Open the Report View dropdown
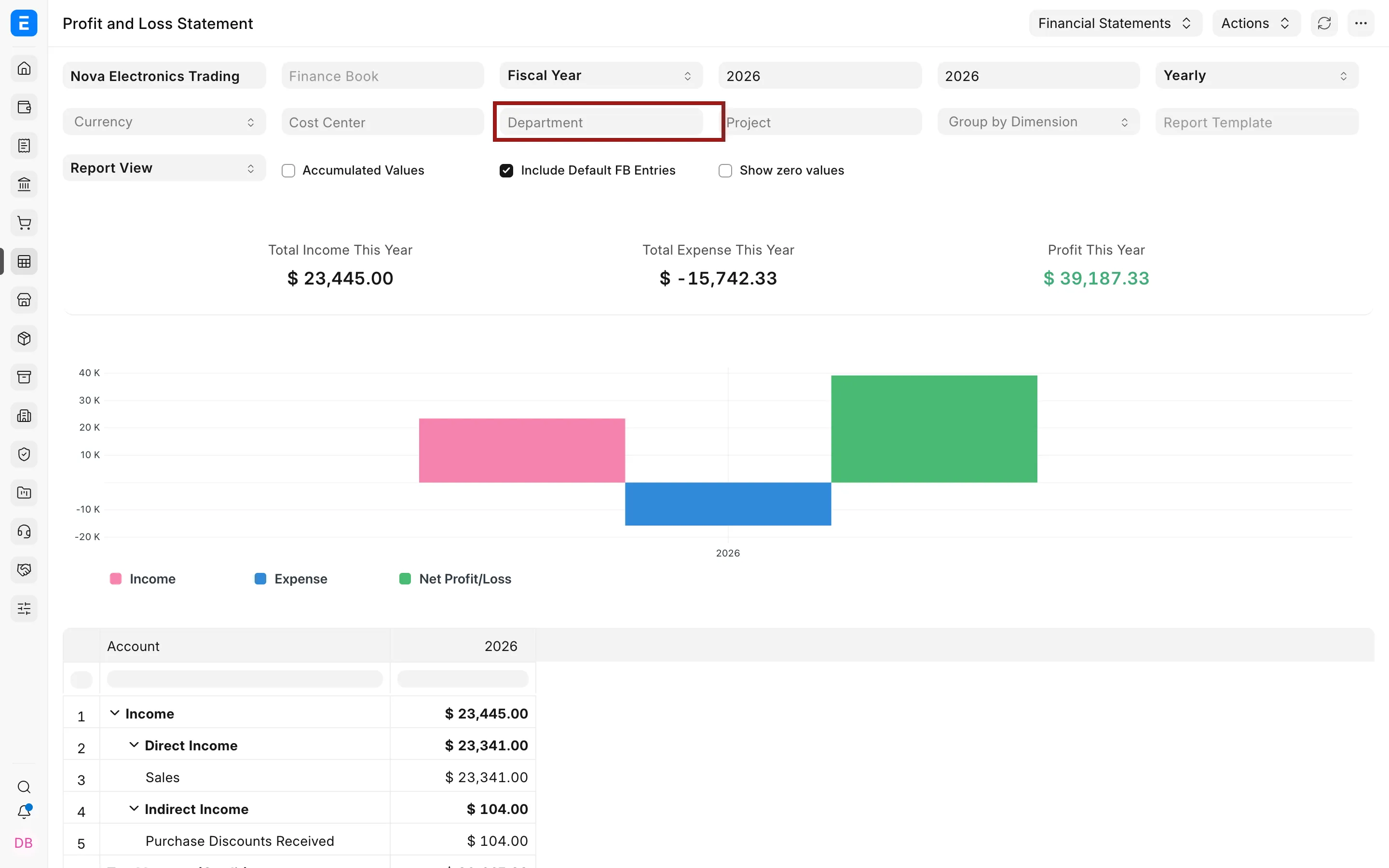This screenshot has height=868, width=1389. tap(164, 168)
